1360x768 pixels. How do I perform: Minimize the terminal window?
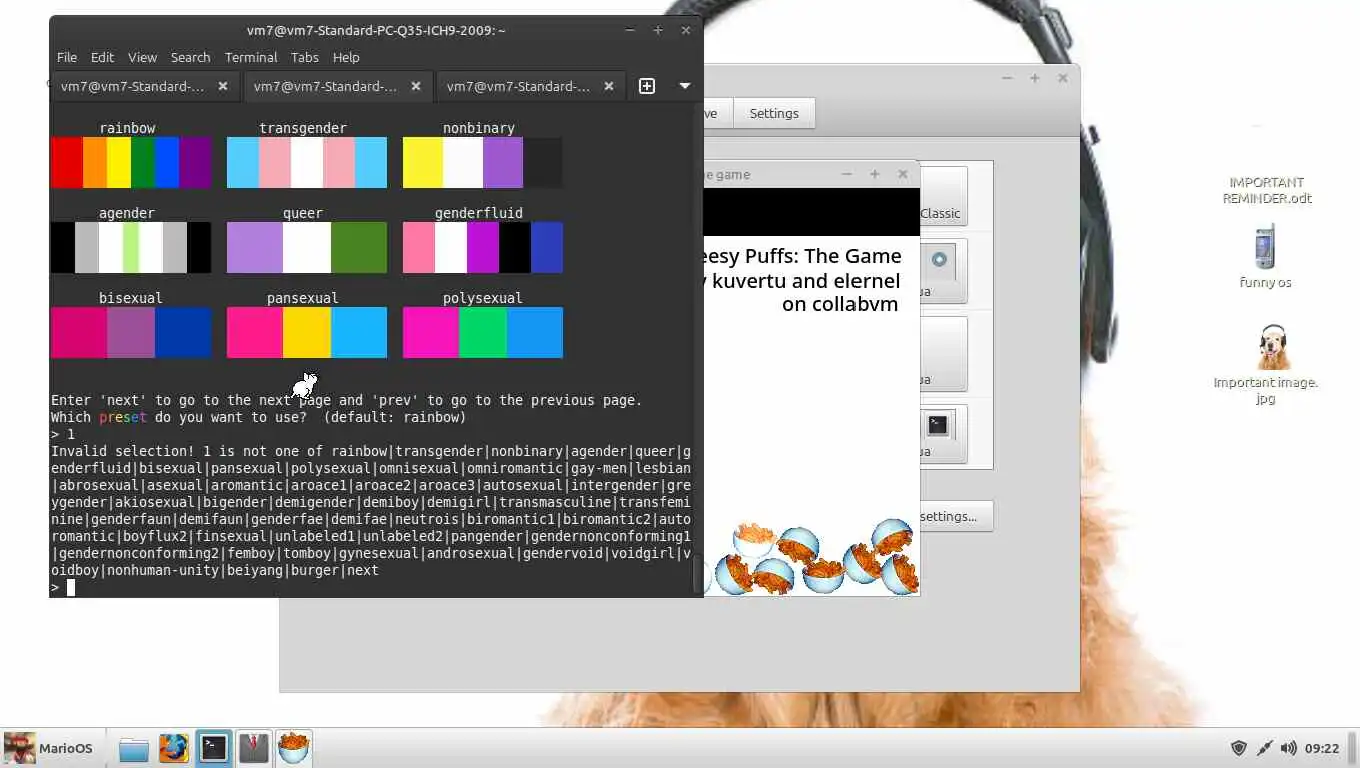pyautogui.click(x=630, y=30)
